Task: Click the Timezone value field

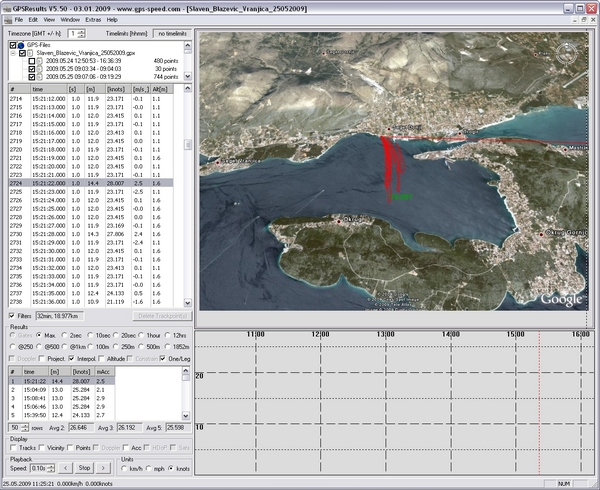Action: pos(73,34)
